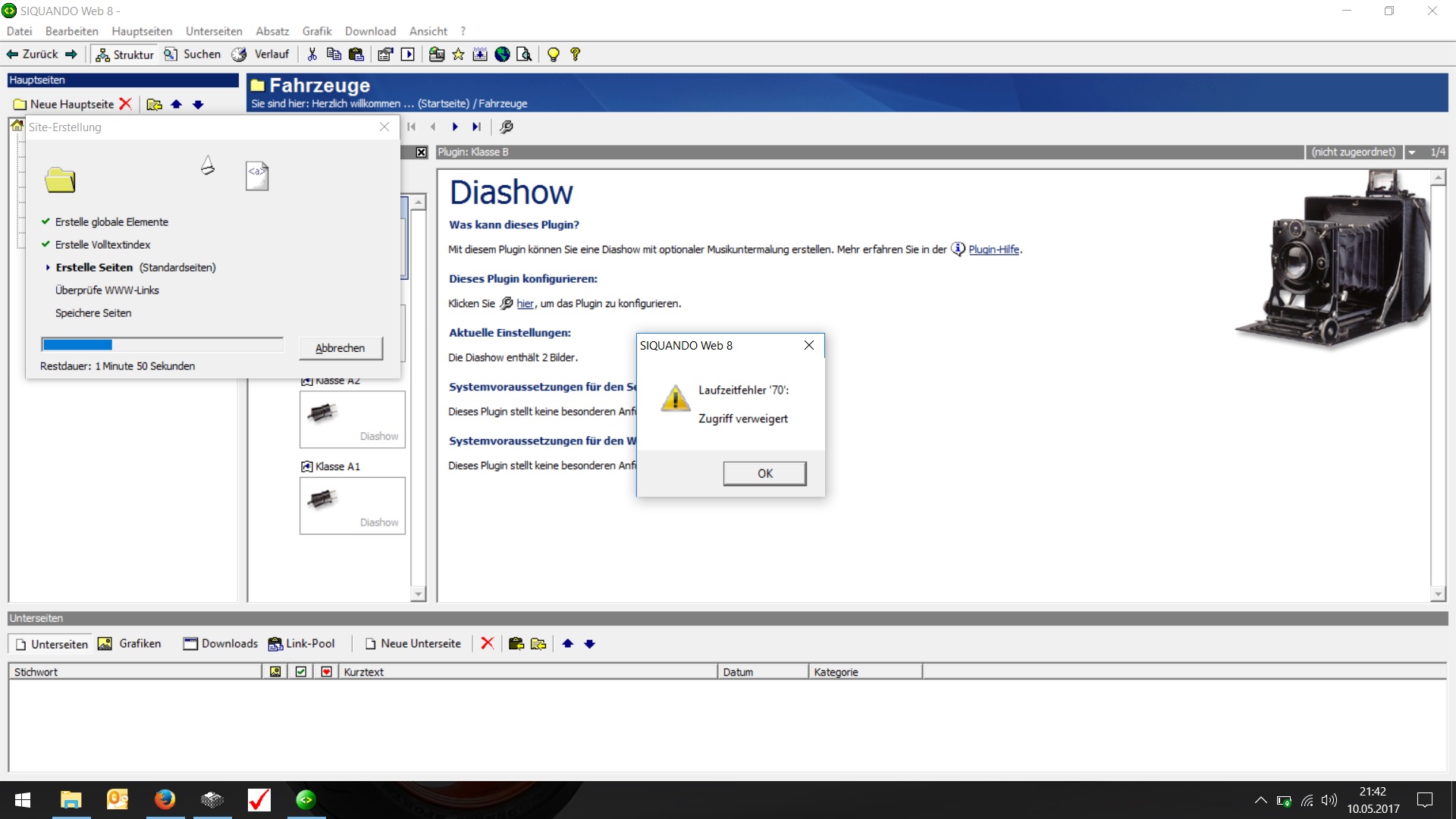1456x819 pixels.
Task: Click the page preview magnifier icon
Action: click(524, 54)
